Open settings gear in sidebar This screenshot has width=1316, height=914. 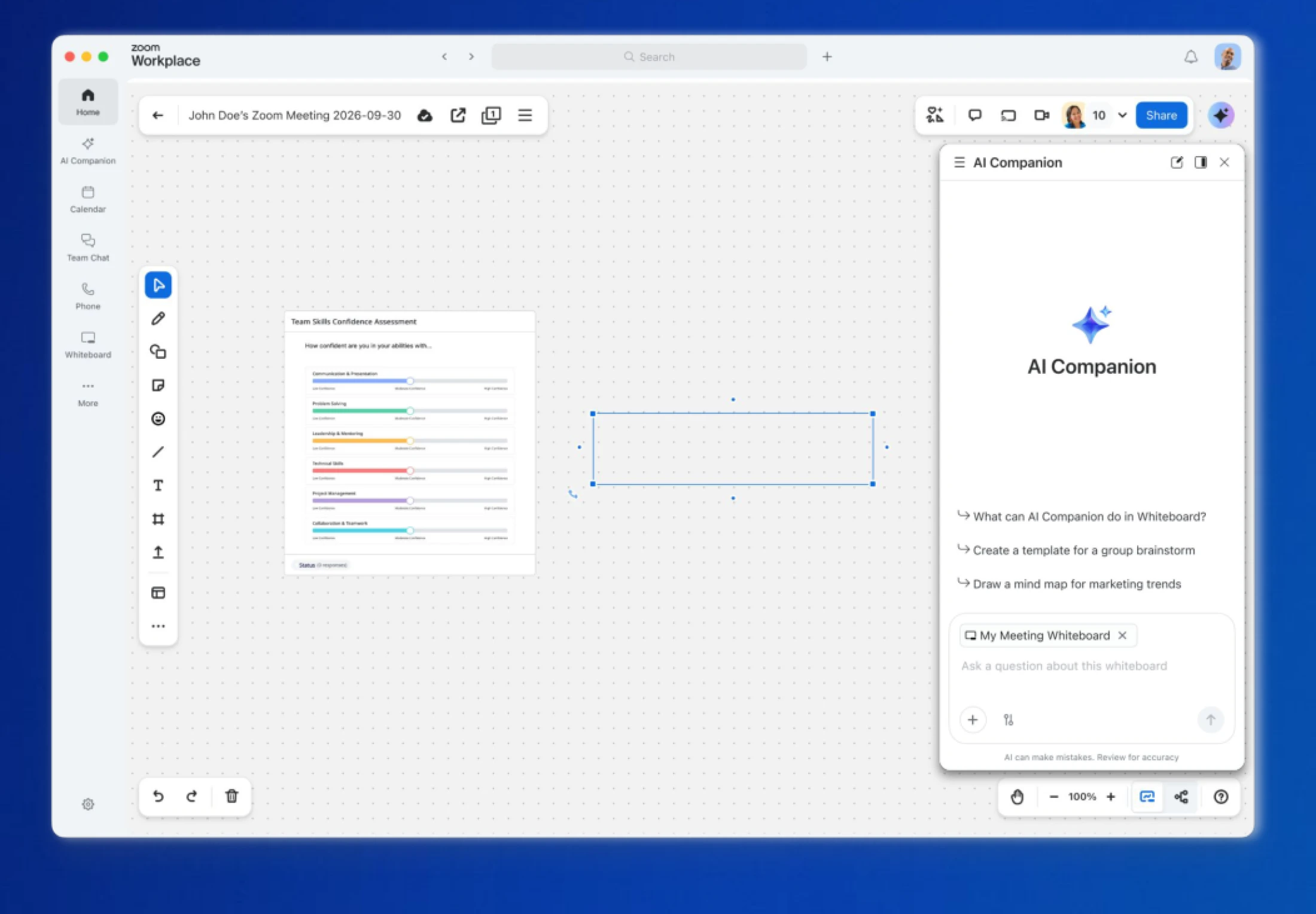point(88,804)
